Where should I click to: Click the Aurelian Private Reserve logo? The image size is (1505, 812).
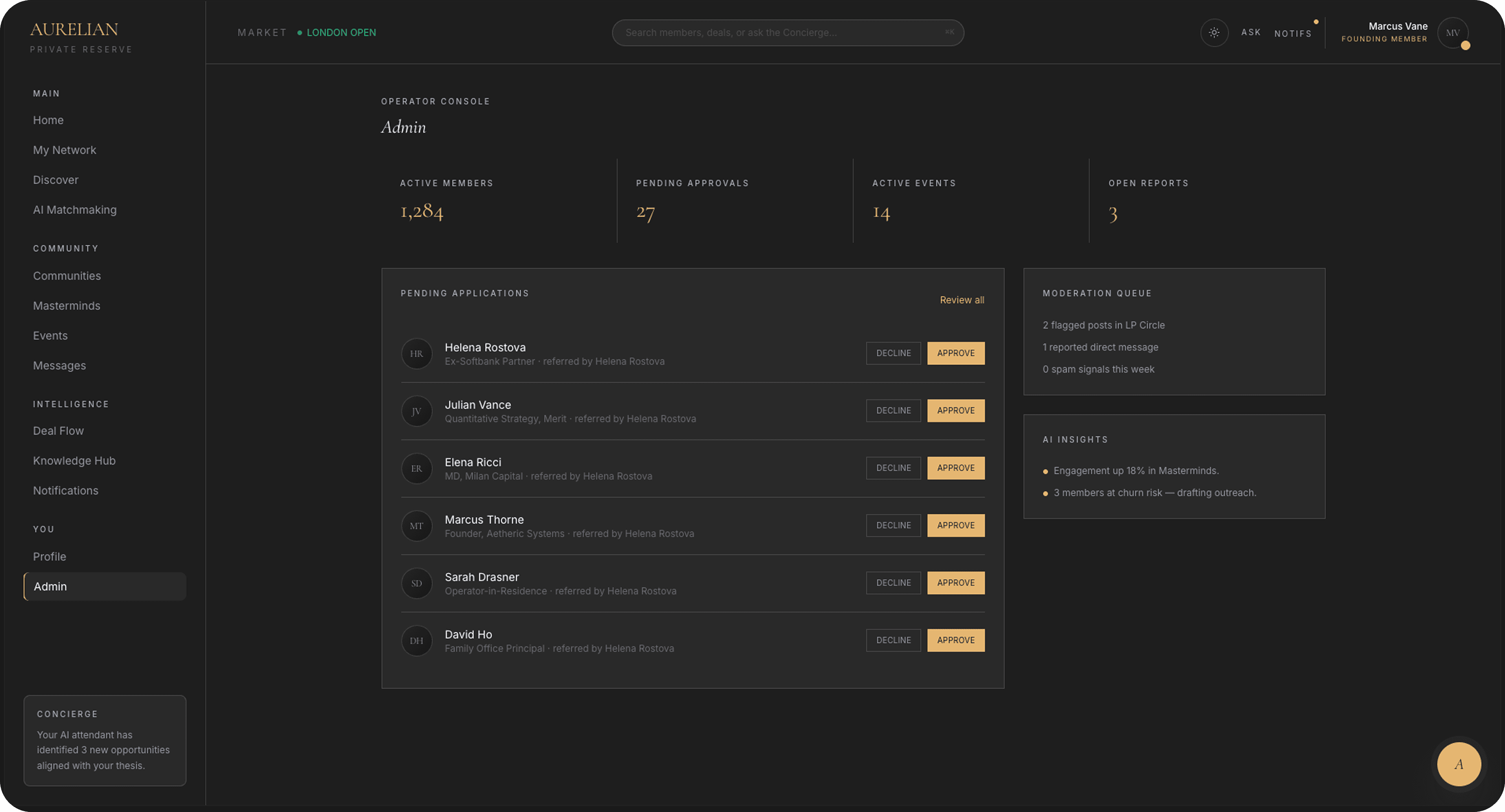point(81,37)
